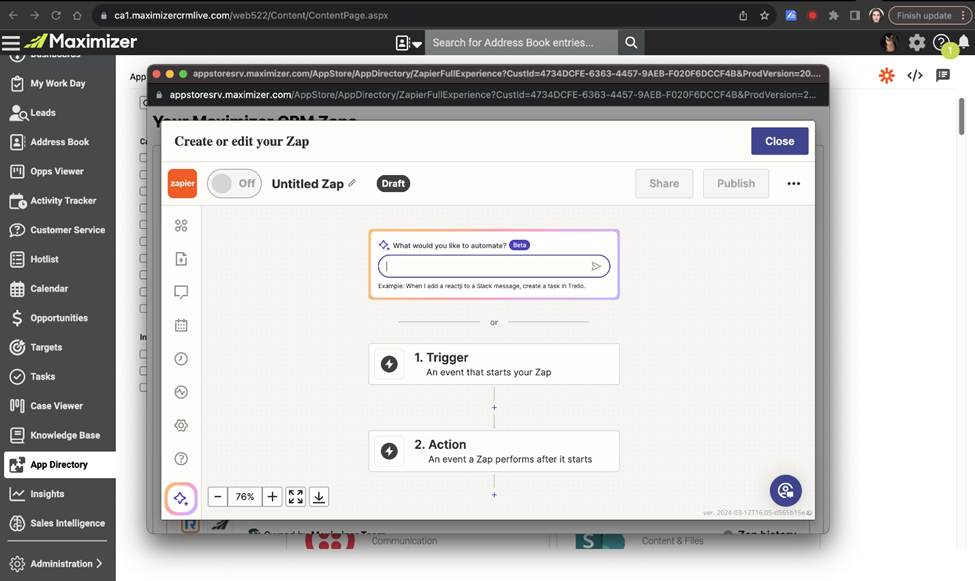Click the code brackets icon in Maximizer
This screenshot has height=581, width=975.
[x=915, y=76]
